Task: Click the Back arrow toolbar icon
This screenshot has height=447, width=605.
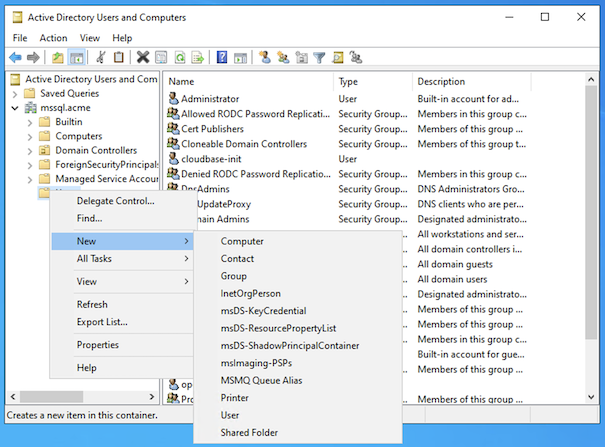Action: (x=15, y=58)
